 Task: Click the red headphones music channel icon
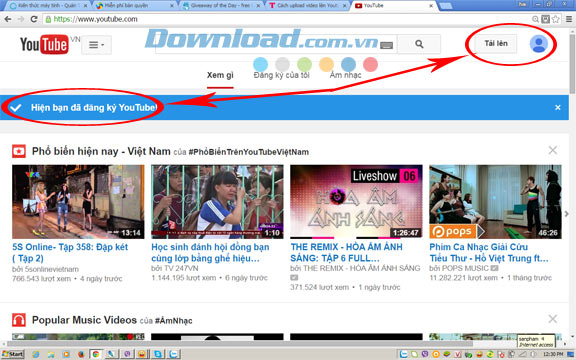tap(19, 320)
